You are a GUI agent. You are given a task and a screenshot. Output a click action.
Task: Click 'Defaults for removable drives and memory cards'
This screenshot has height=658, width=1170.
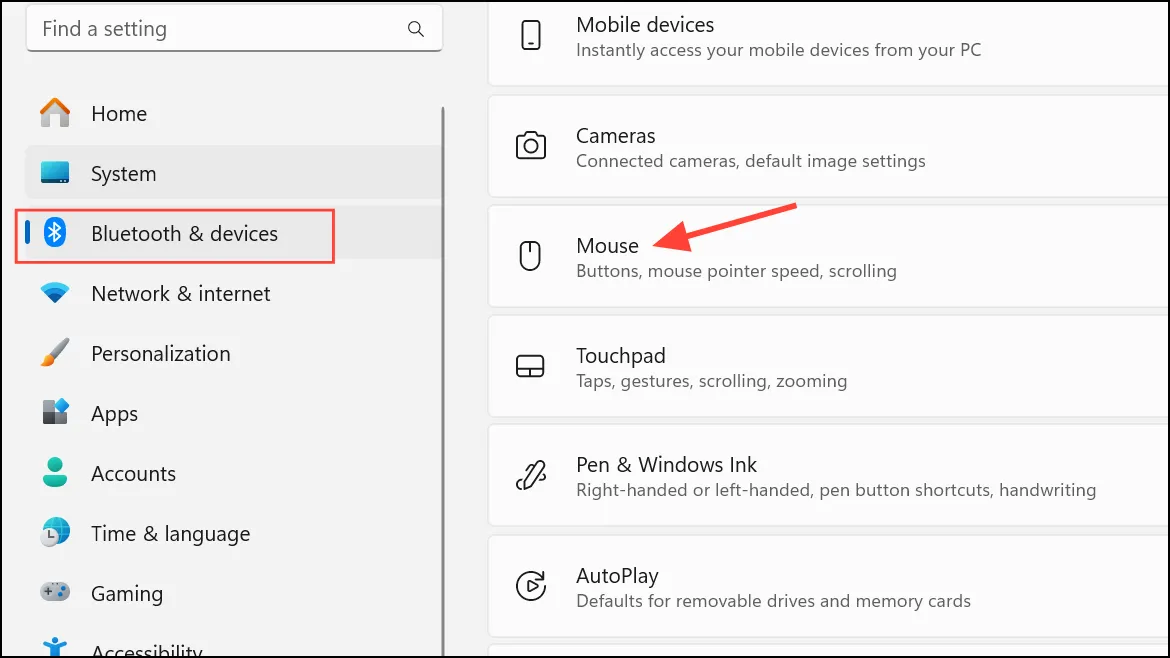pos(773,601)
